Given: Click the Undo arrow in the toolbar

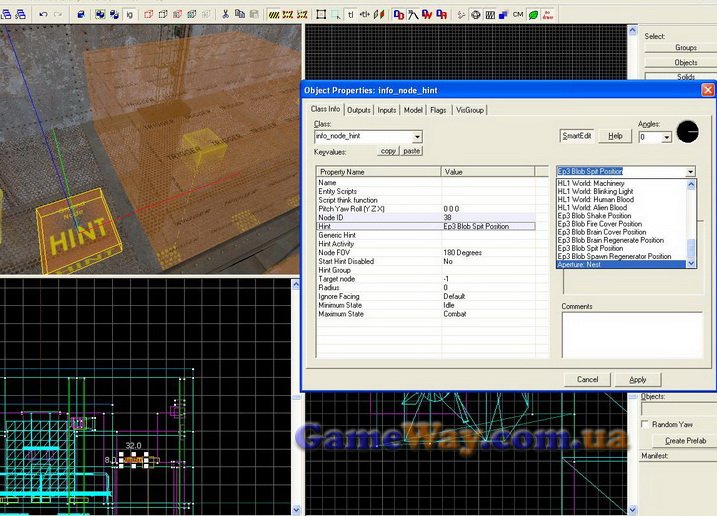Looking at the screenshot, I should pyautogui.click(x=43, y=15).
